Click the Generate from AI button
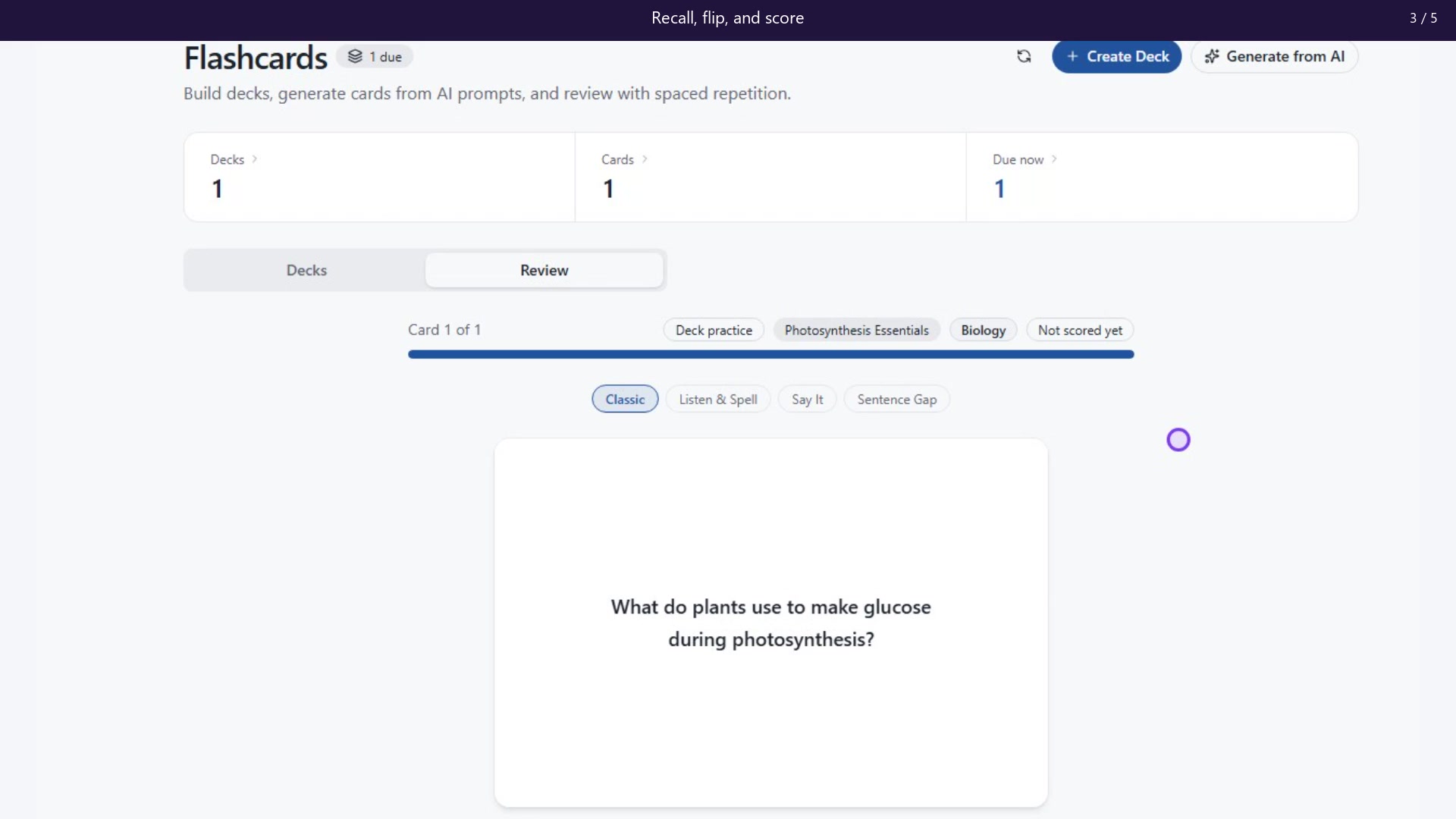Viewport: 1456px width, 819px height. point(1274,56)
